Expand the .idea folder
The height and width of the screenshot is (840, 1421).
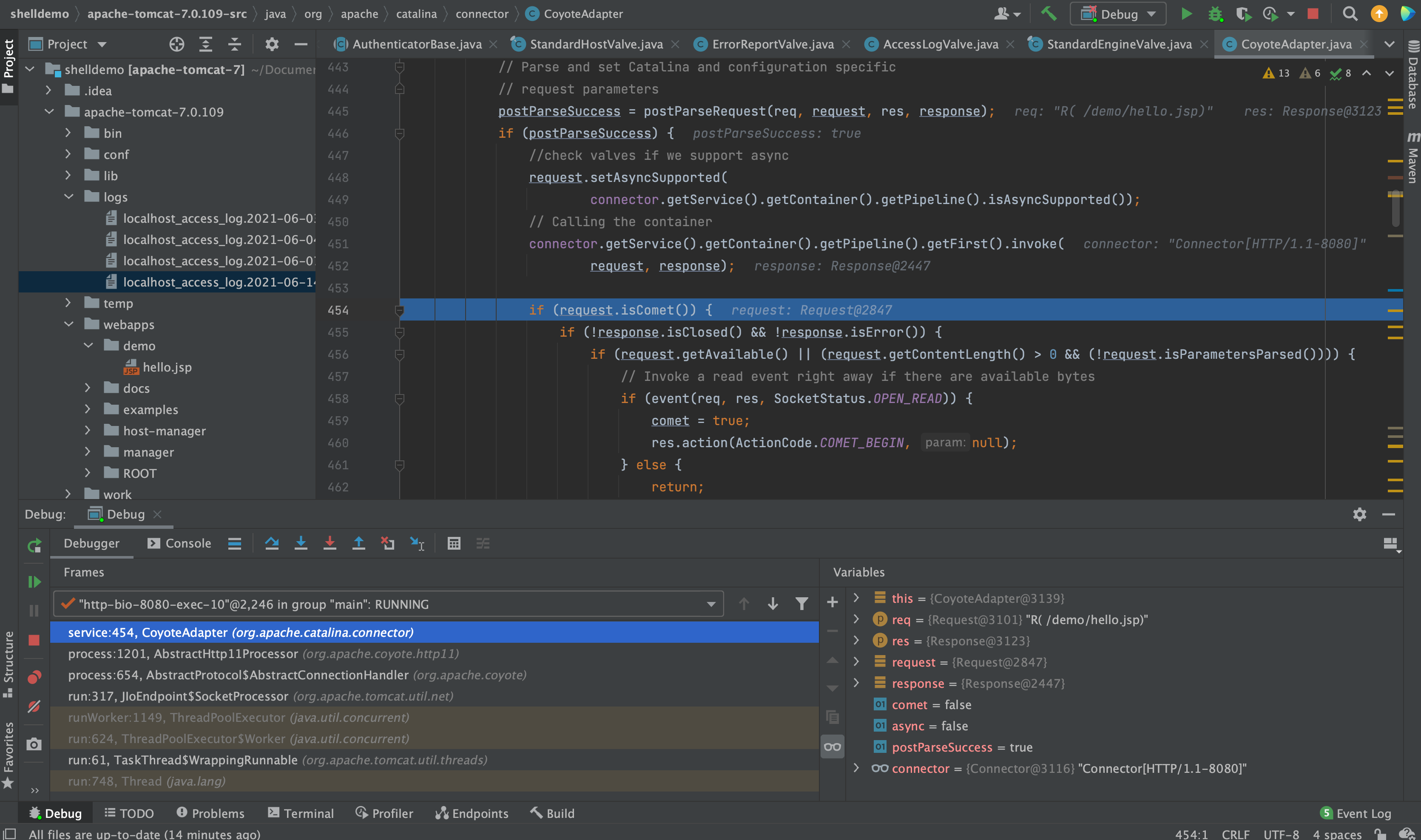(x=49, y=91)
